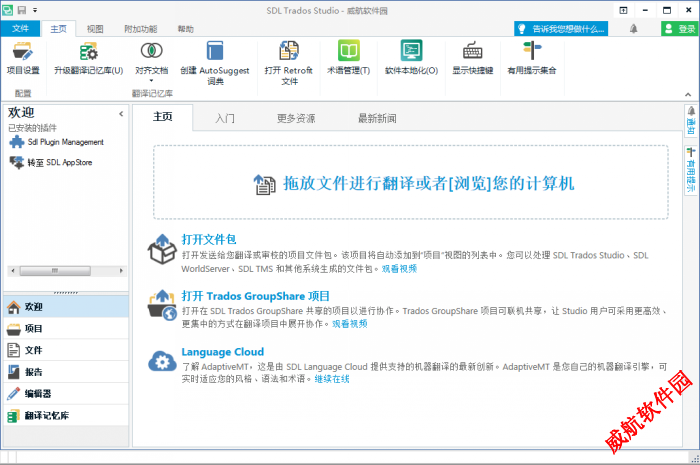This screenshot has height=465, width=700.
Task: Click 观看视频 link under GroupShare description
Action: point(350,324)
